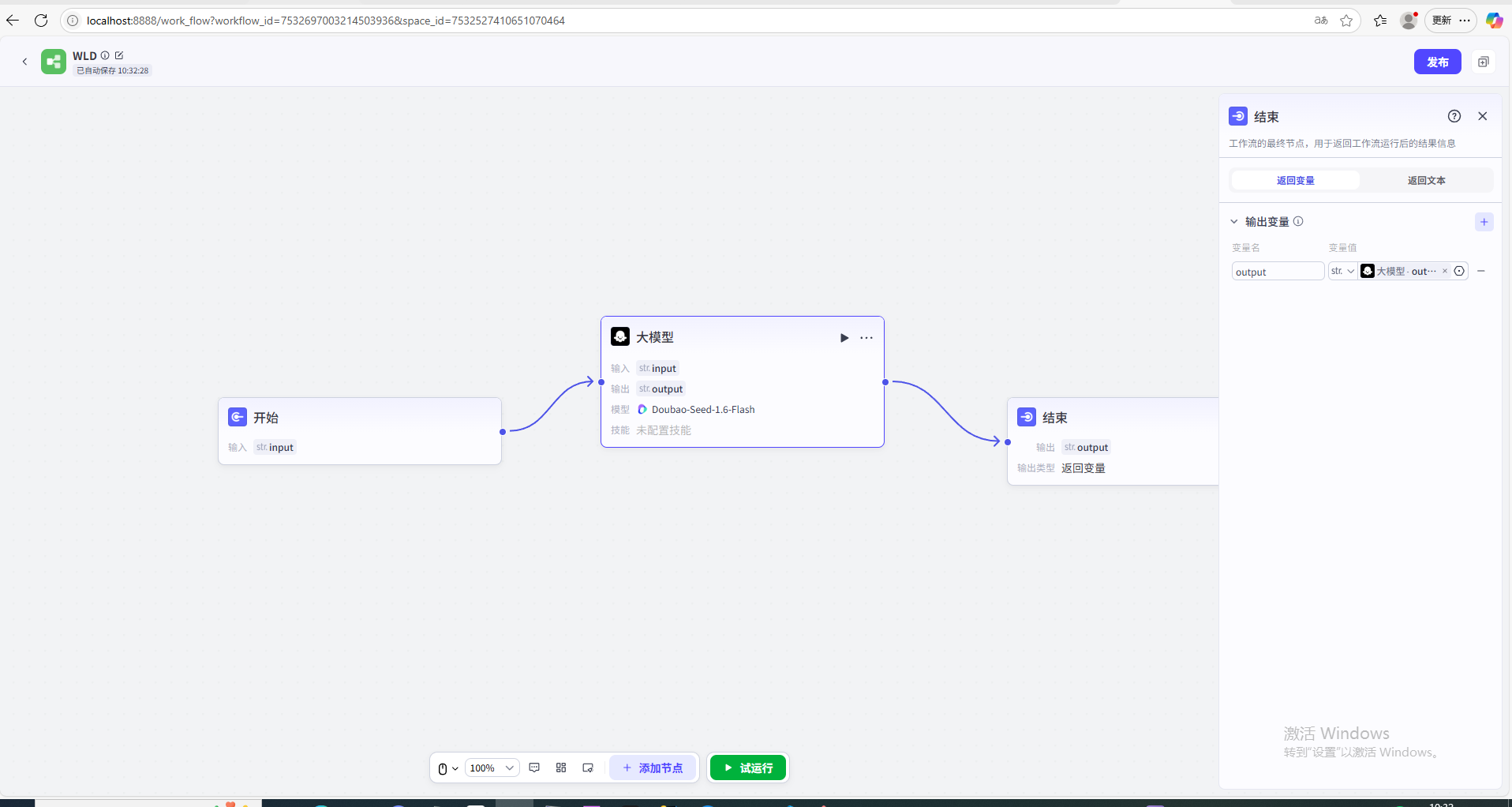The height and width of the screenshot is (807, 1512).
Task: Open the str type dropdown for output variable
Action: pos(1342,271)
